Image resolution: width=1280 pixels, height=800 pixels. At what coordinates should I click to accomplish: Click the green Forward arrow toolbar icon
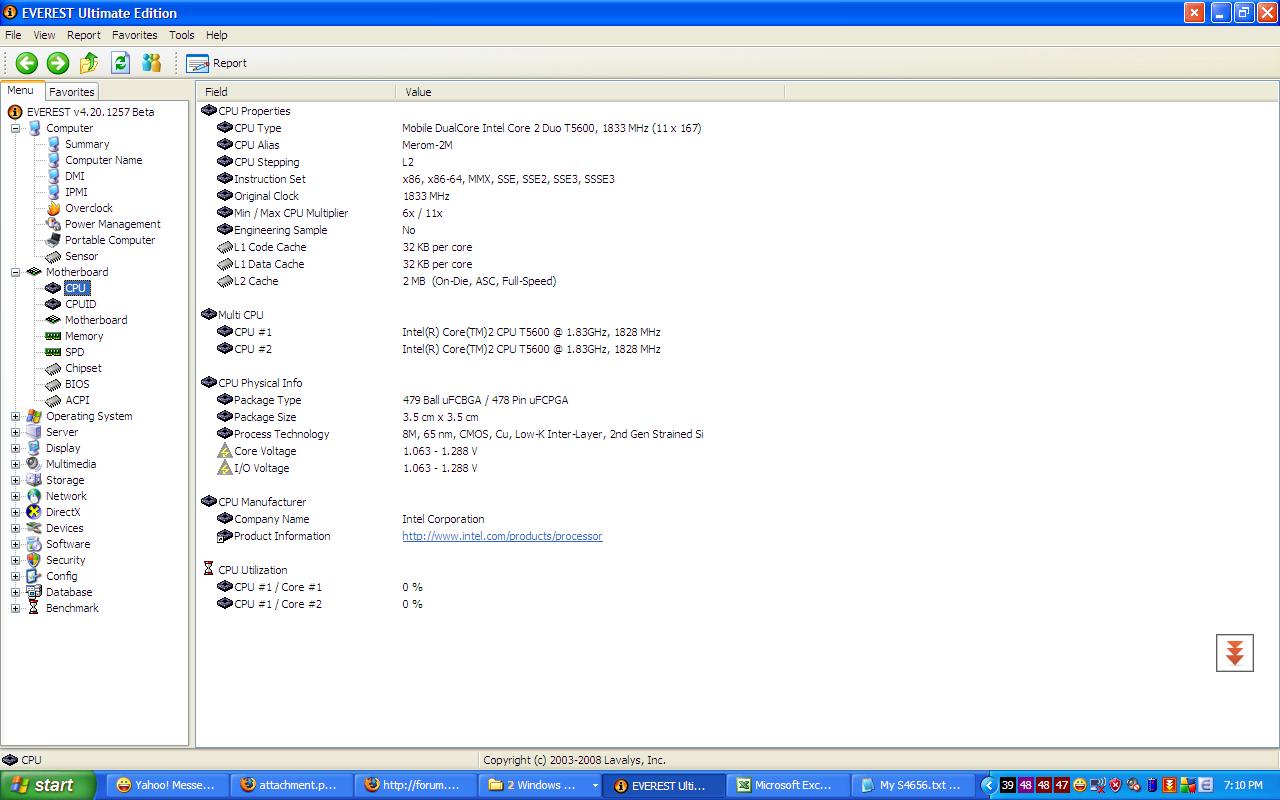pyautogui.click(x=58, y=63)
